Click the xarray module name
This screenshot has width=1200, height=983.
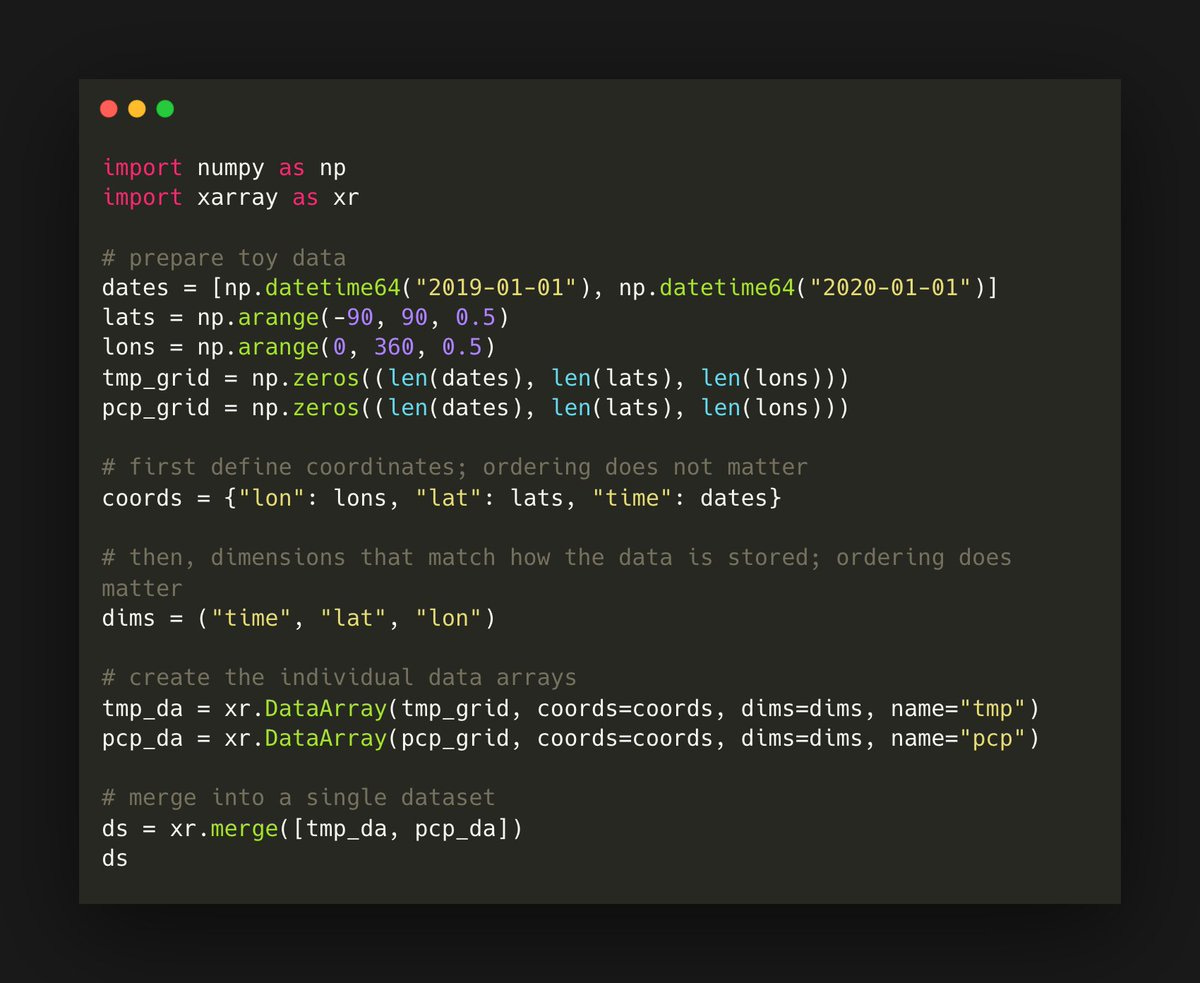coord(238,197)
